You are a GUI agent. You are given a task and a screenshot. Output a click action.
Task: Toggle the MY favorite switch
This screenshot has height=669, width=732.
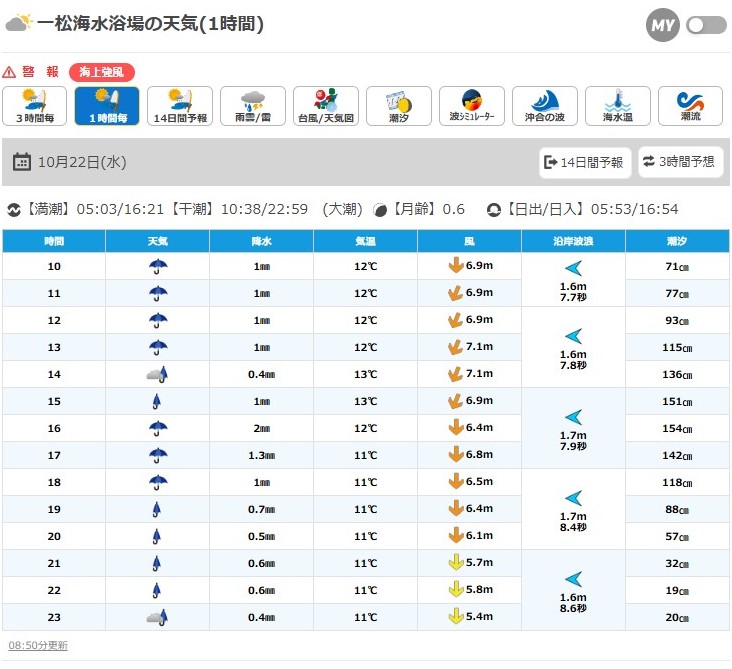[x=706, y=26]
